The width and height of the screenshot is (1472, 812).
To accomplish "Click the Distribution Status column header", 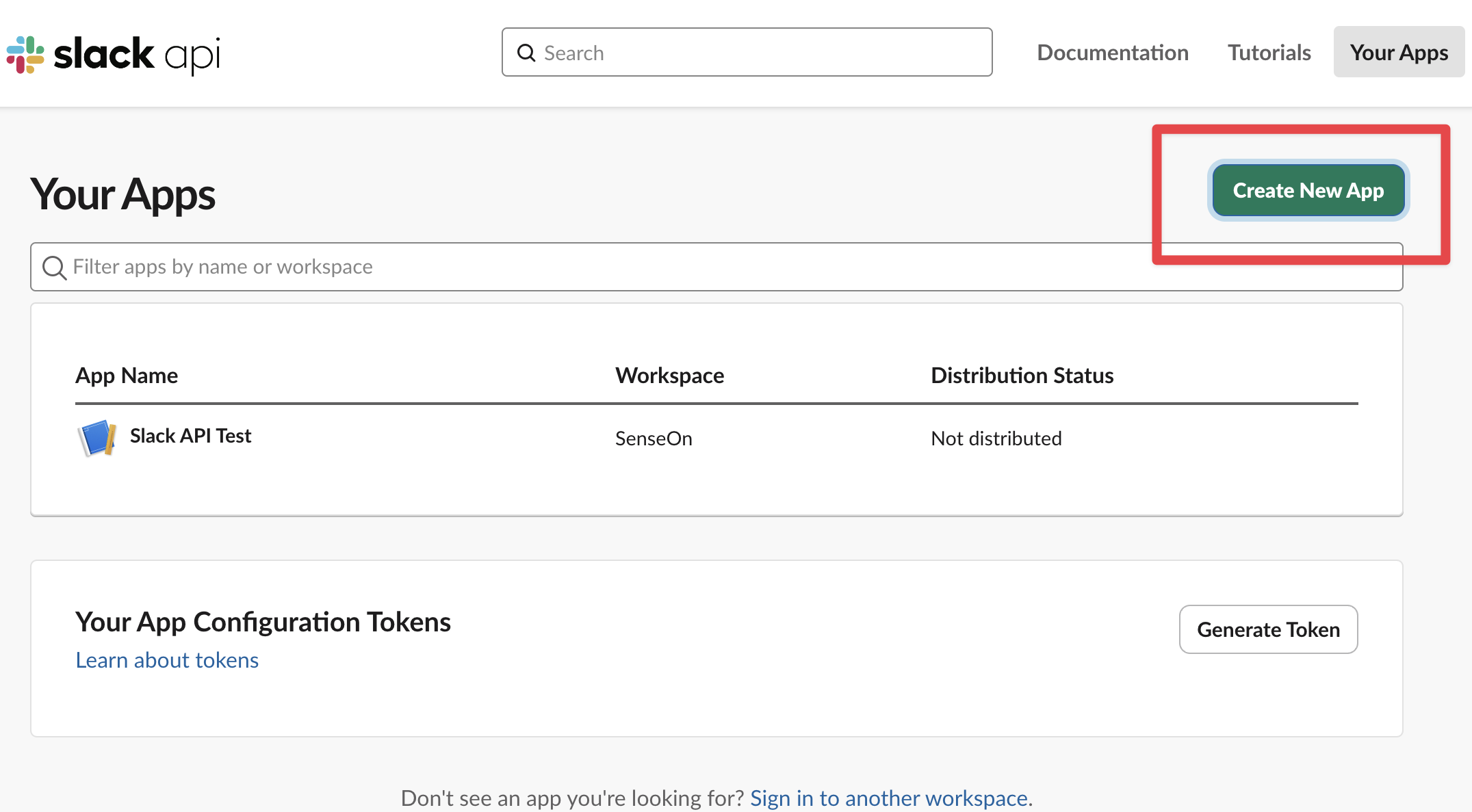I will tap(1022, 376).
